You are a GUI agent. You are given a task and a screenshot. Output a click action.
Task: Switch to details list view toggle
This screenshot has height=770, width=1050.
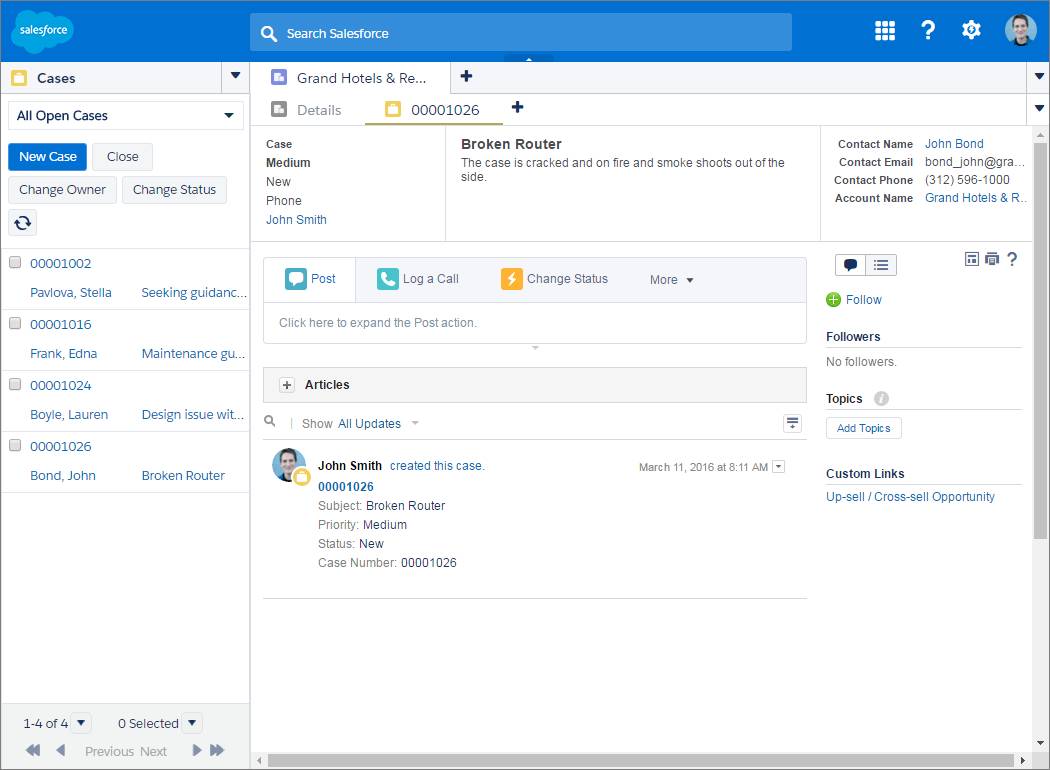[x=881, y=265]
